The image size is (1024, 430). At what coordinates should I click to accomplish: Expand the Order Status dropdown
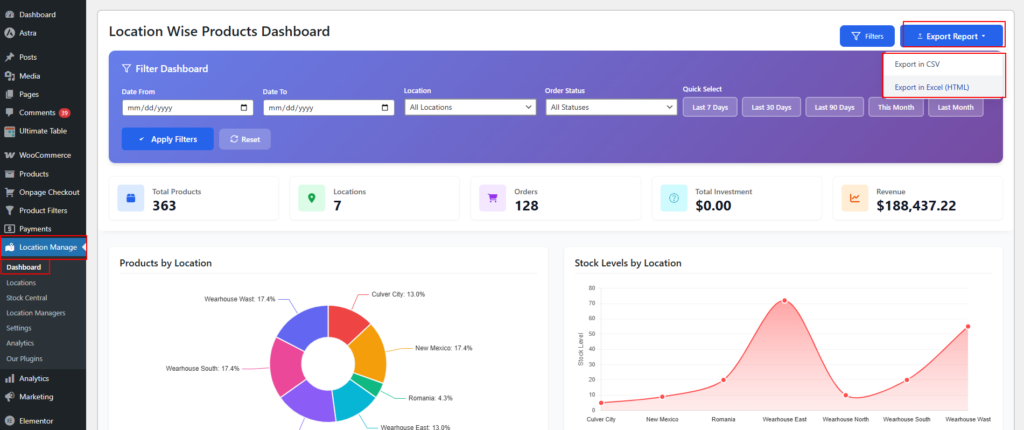point(612,107)
